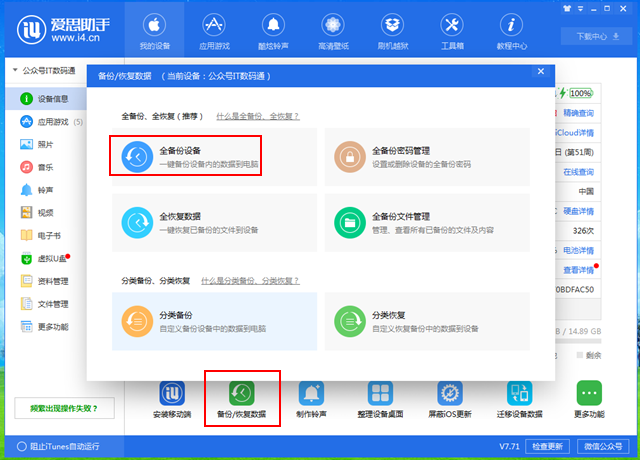Select 照片 in the left sidebar

46,144
